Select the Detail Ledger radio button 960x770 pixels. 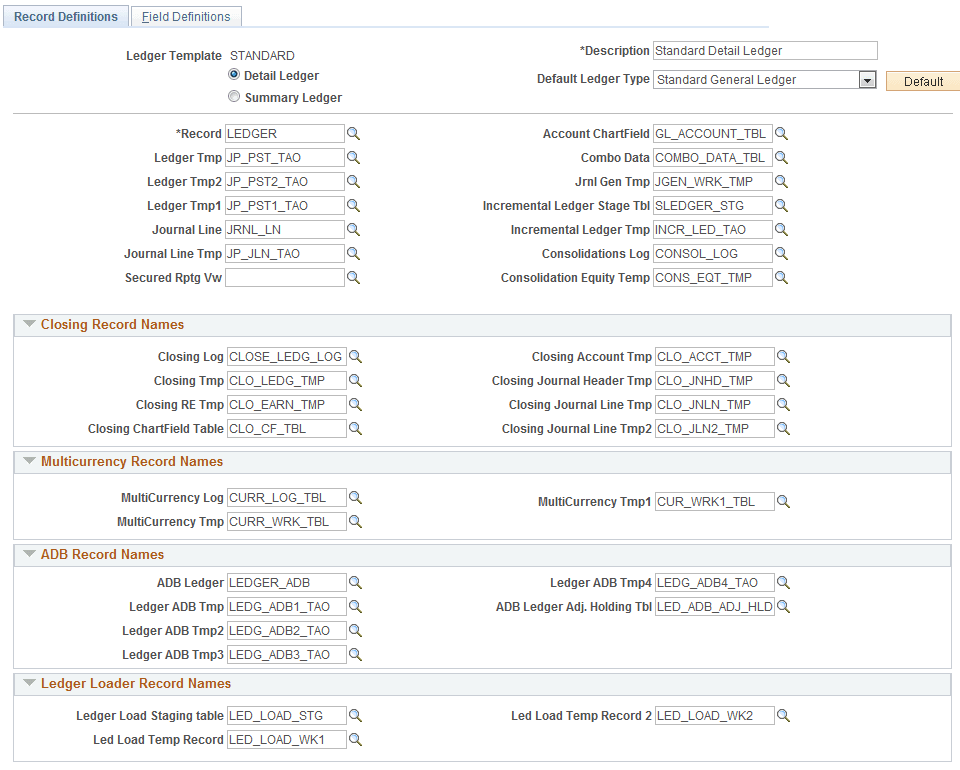[x=233, y=75]
